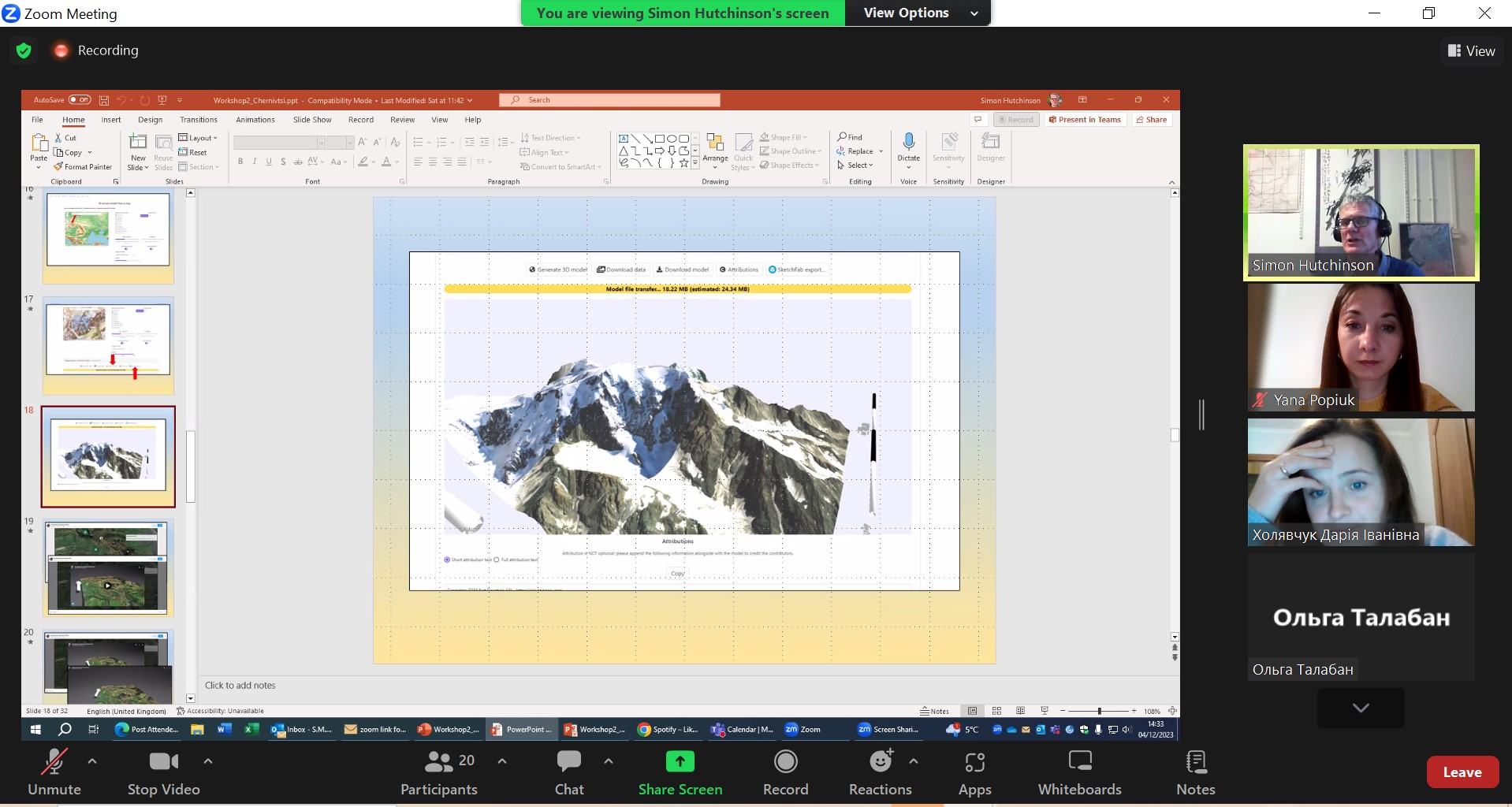
Task: Switch to the Transitions tab
Action: tap(198, 120)
